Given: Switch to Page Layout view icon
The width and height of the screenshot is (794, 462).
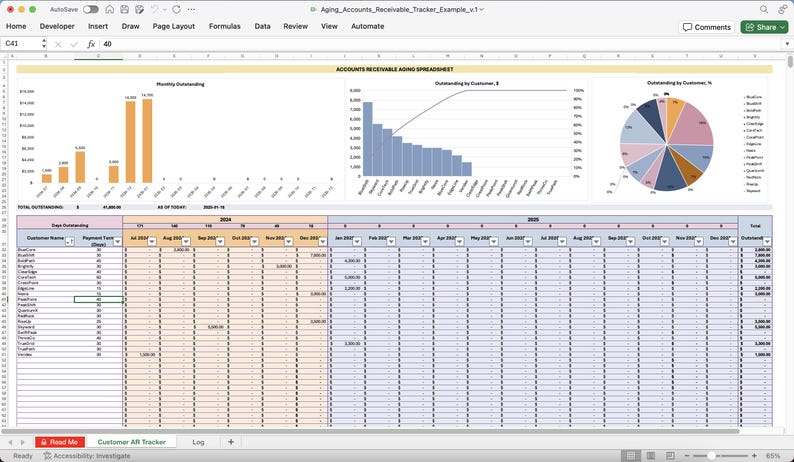Looking at the screenshot, I should pos(651,456).
